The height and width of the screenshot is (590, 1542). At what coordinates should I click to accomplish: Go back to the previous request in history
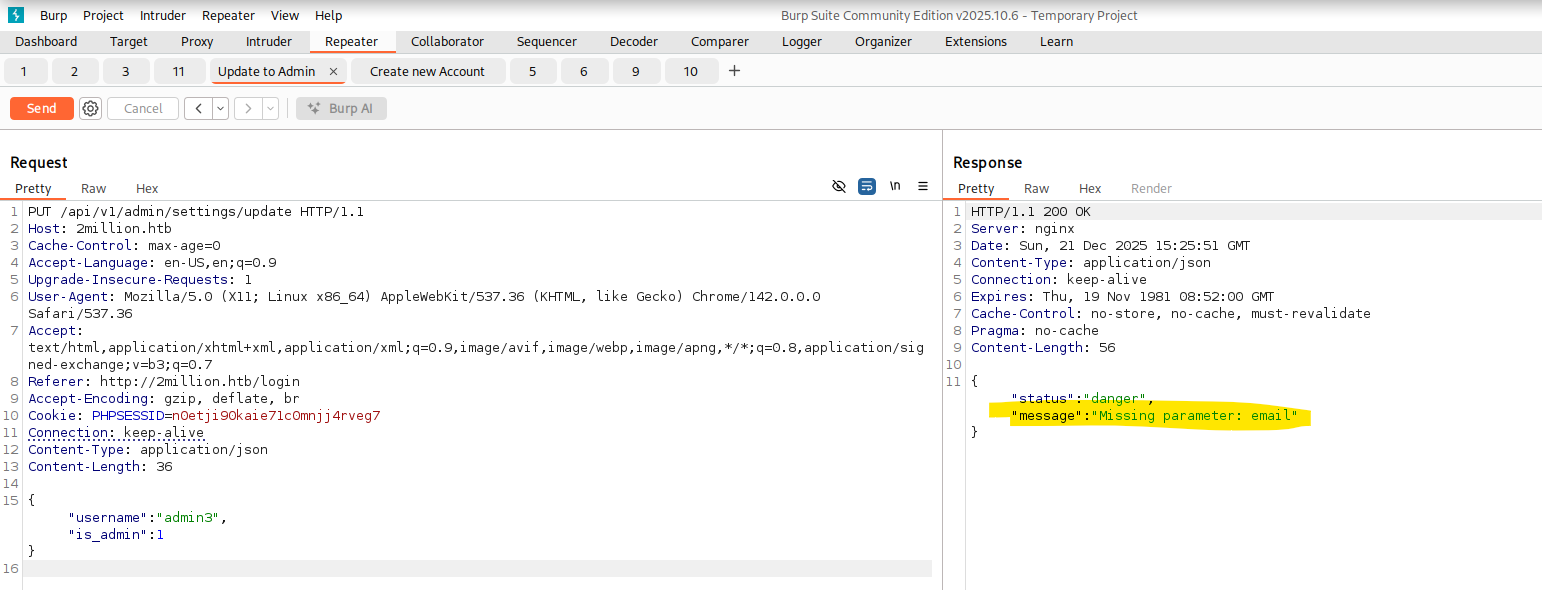198,108
